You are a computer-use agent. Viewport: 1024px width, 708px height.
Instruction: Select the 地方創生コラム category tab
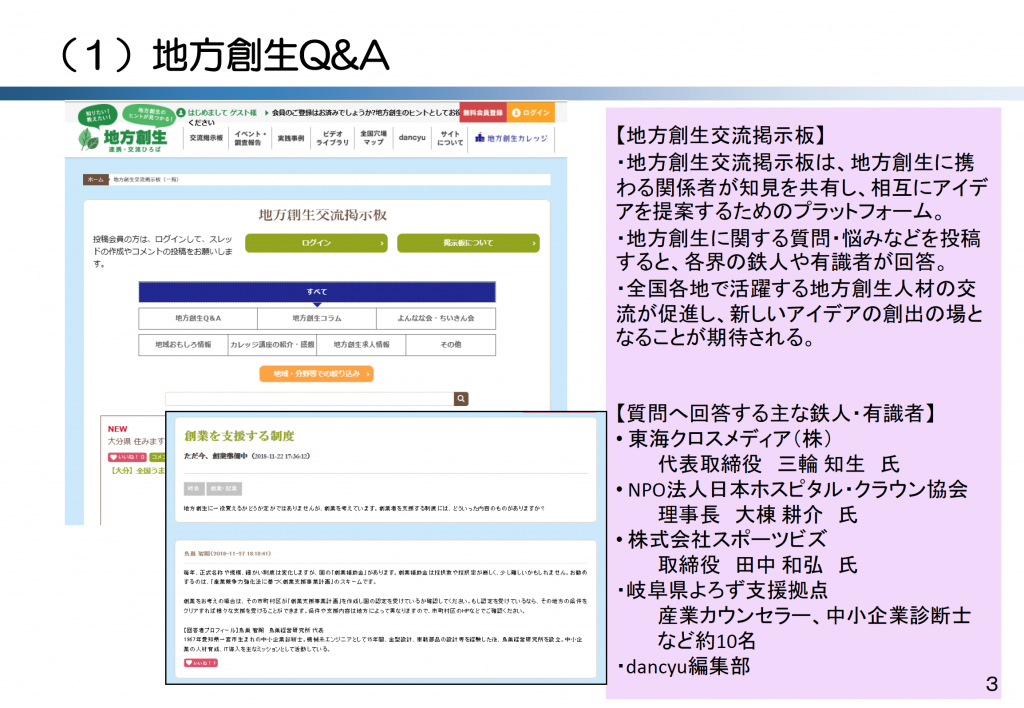click(x=317, y=318)
